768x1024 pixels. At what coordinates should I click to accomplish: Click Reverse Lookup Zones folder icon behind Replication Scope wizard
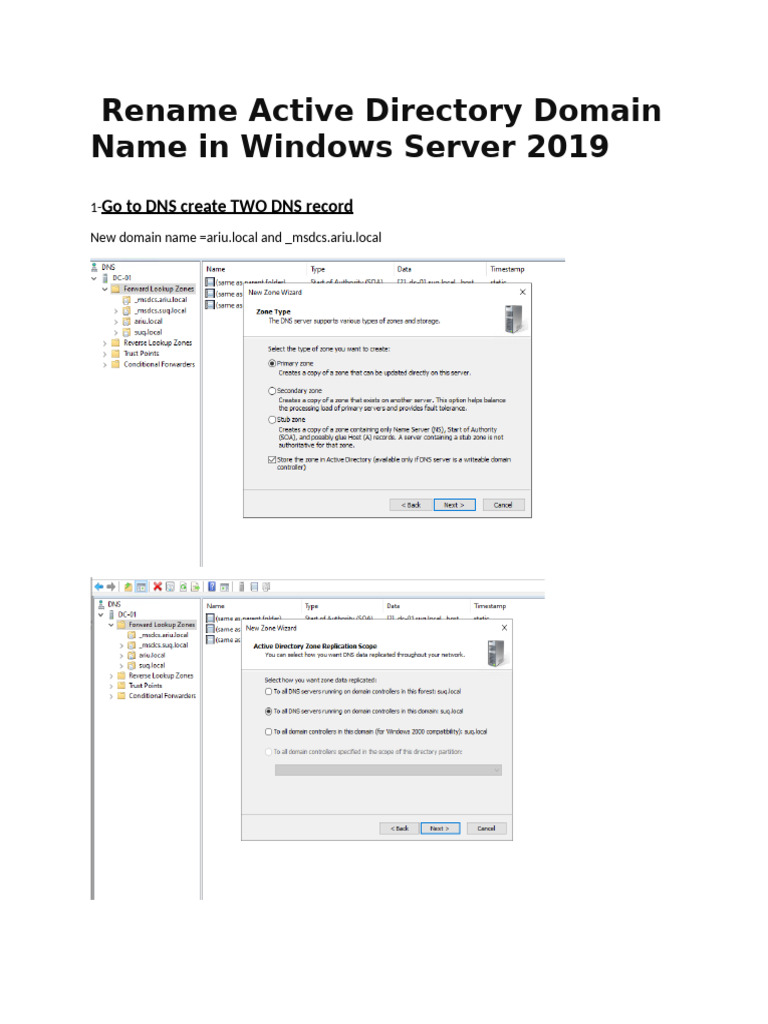[x=121, y=675]
